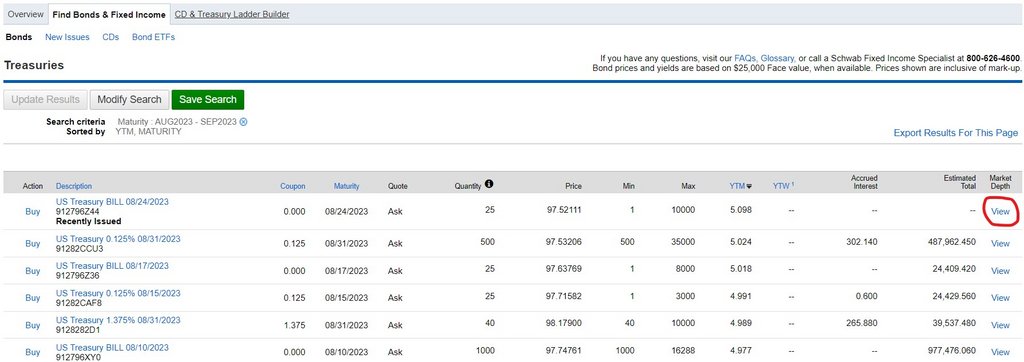Click the price value 98.17900

[x=564, y=324]
